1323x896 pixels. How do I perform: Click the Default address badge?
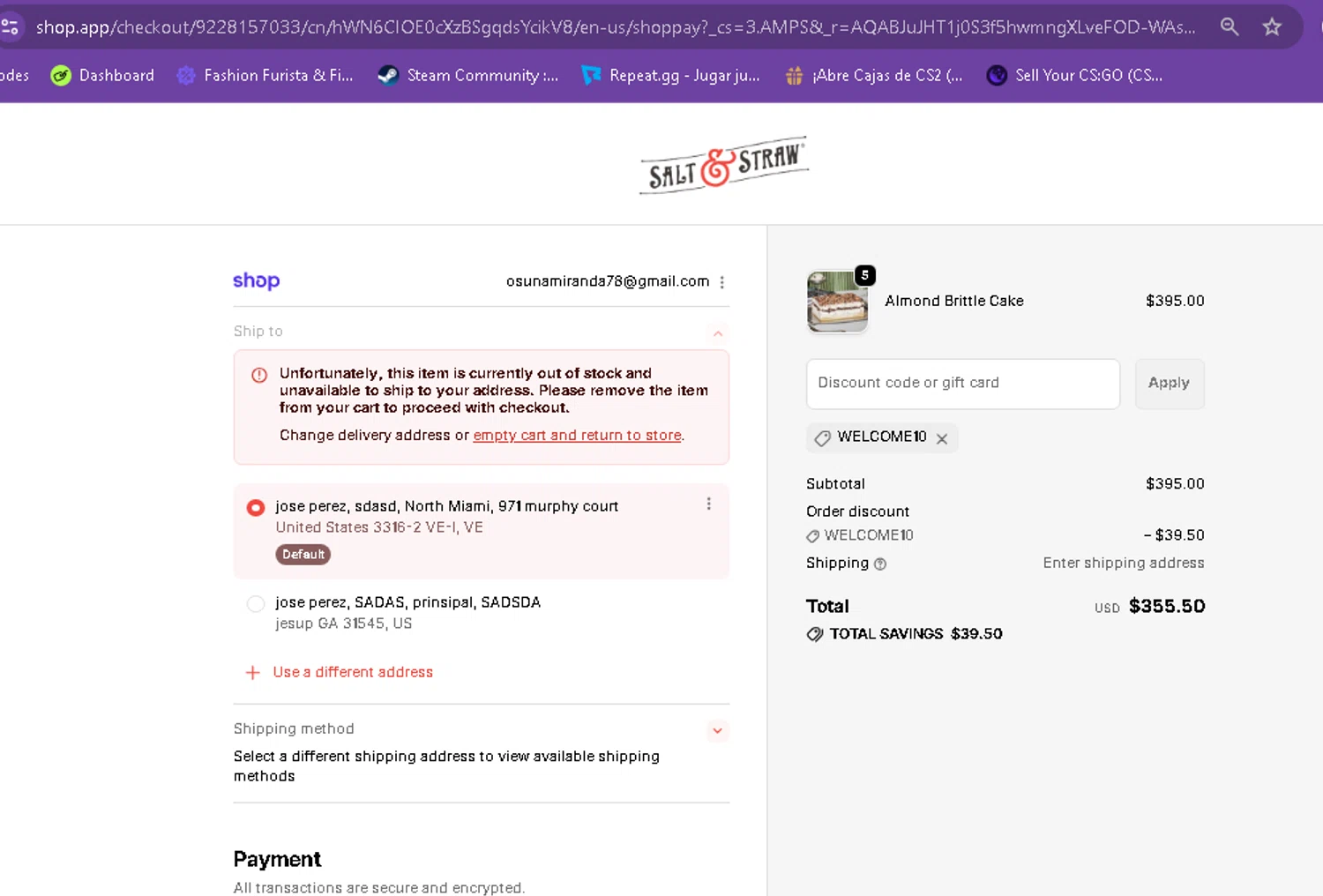(303, 554)
